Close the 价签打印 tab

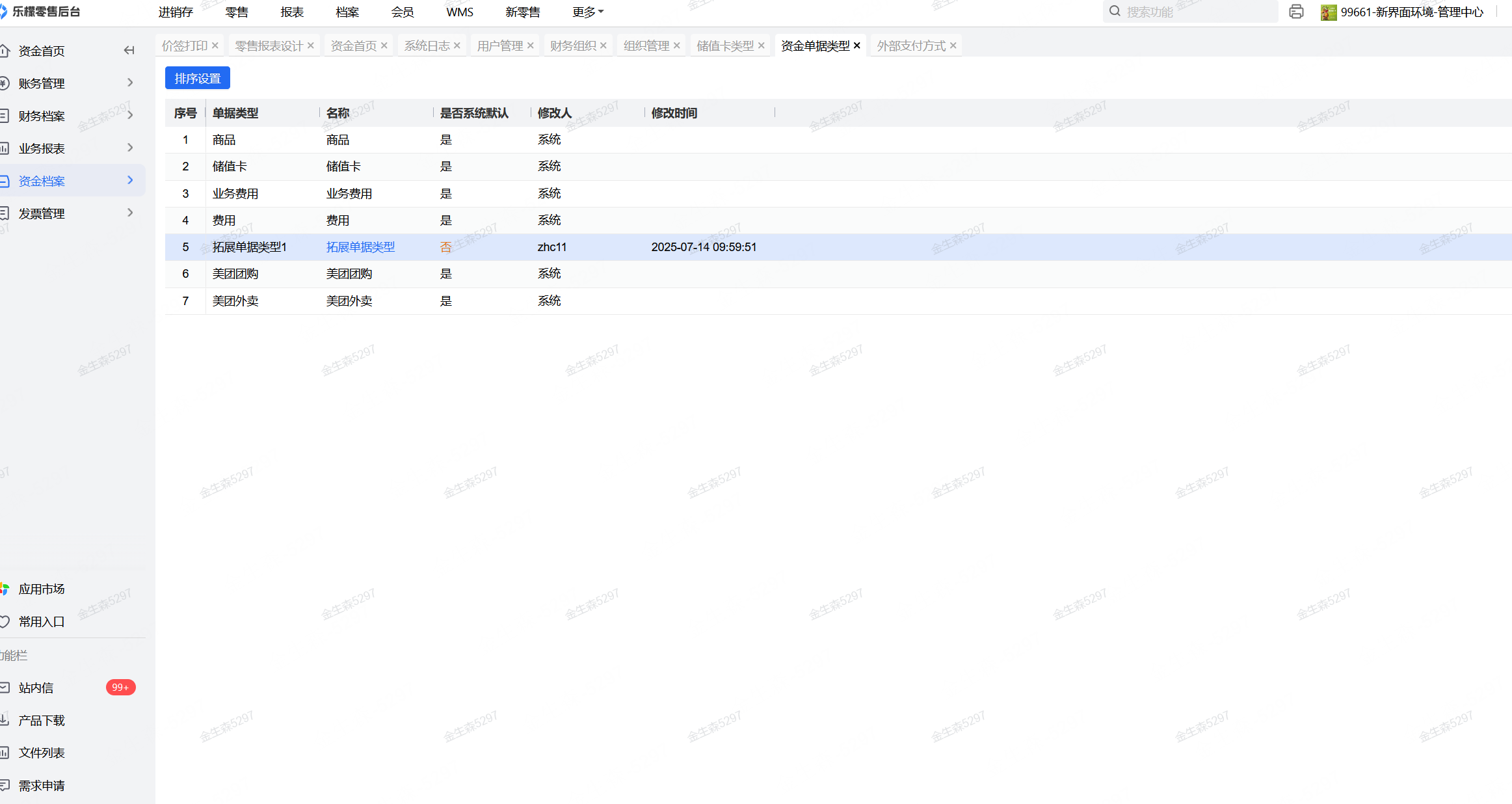click(215, 46)
